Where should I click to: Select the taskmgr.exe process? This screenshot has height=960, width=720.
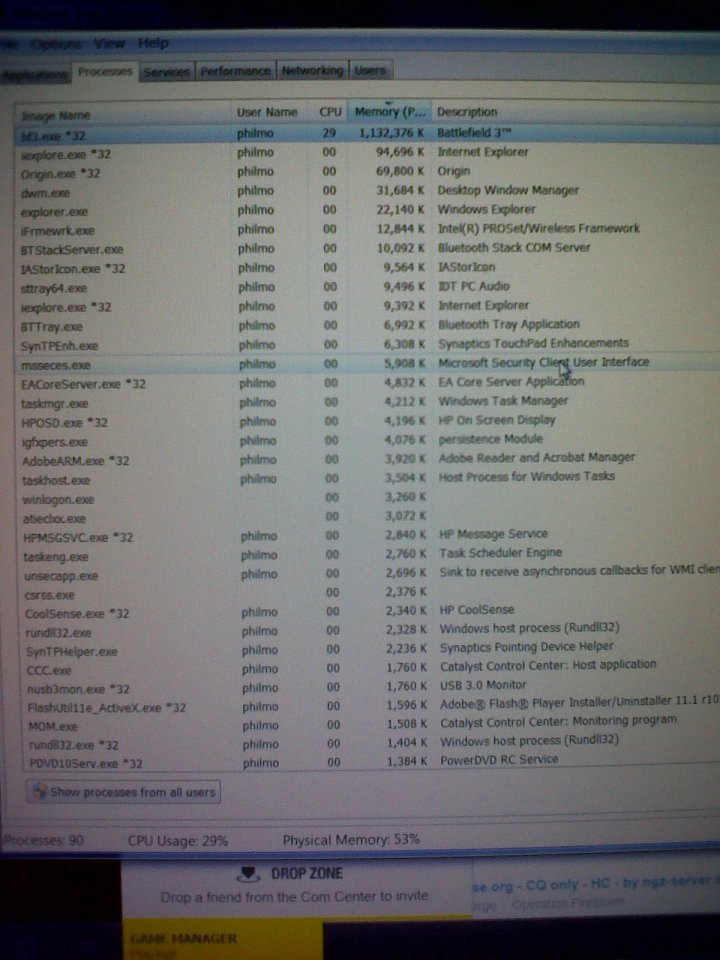(x=54, y=404)
